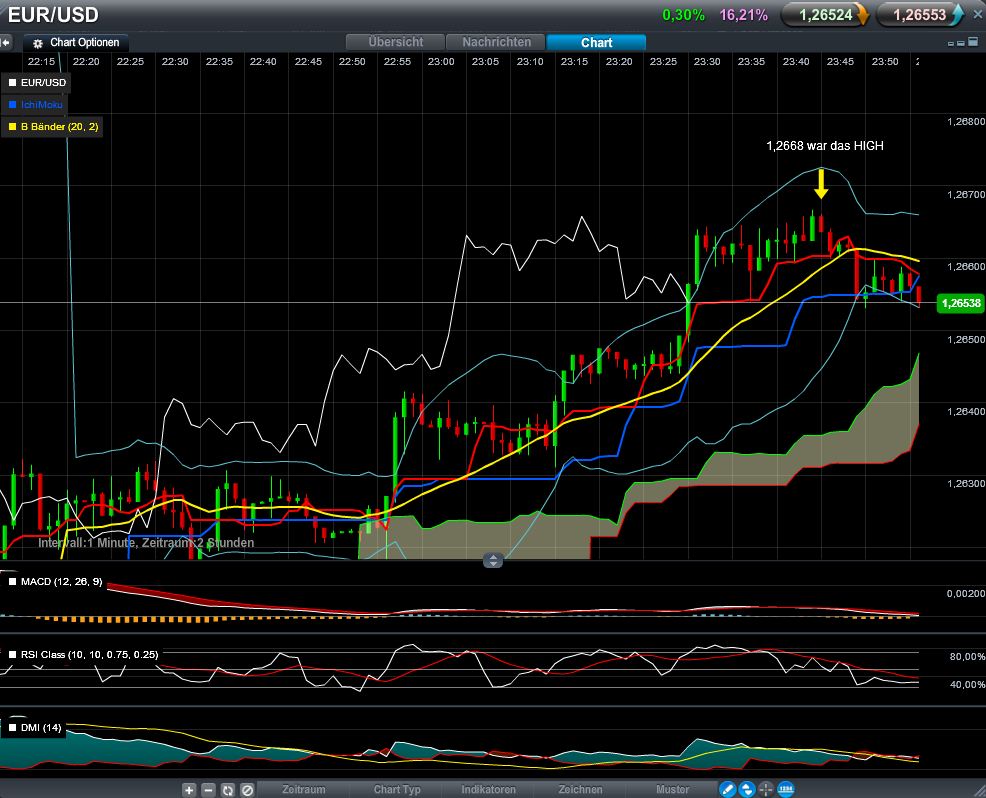Click the 1,26300 price axis label
This screenshot has width=986, height=798.
tap(966, 484)
